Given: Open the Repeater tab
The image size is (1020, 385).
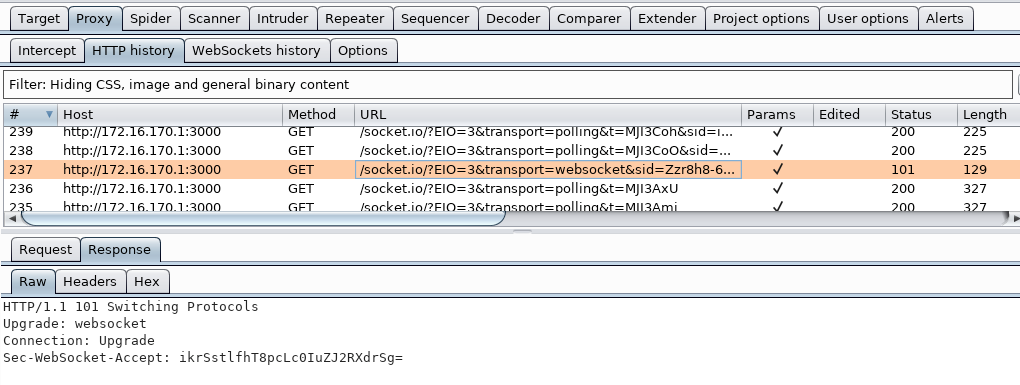Looking at the screenshot, I should point(355,19).
